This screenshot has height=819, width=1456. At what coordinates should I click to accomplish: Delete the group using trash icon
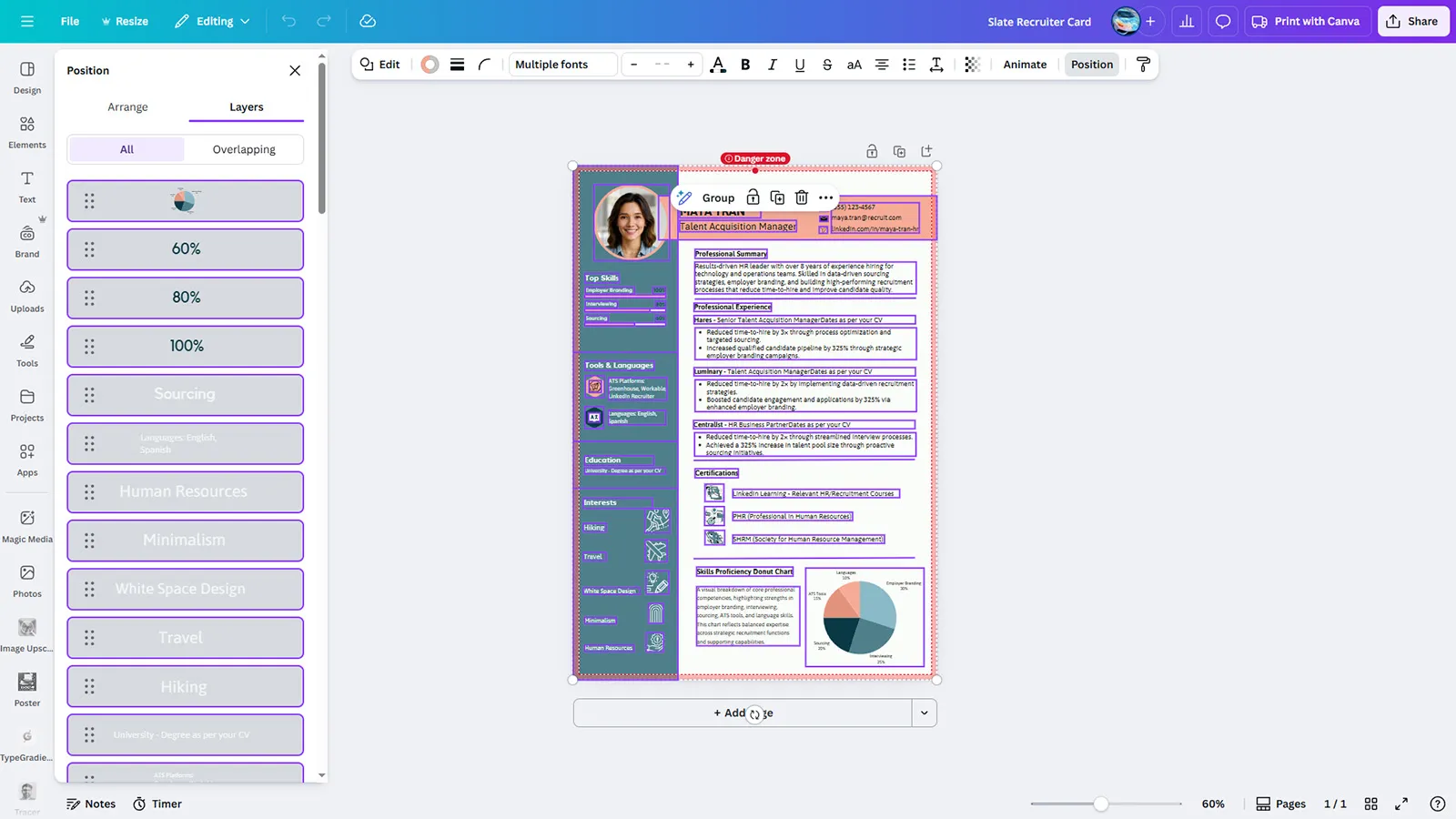(x=801, y=197)
